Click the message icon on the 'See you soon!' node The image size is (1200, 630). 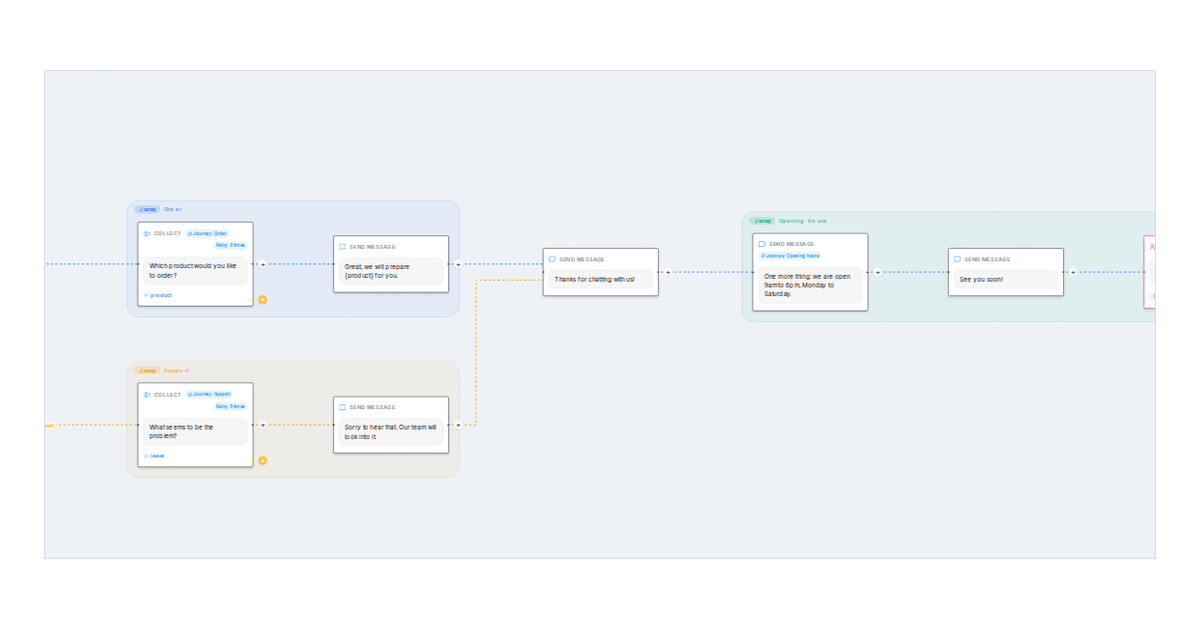pos(958,259)
